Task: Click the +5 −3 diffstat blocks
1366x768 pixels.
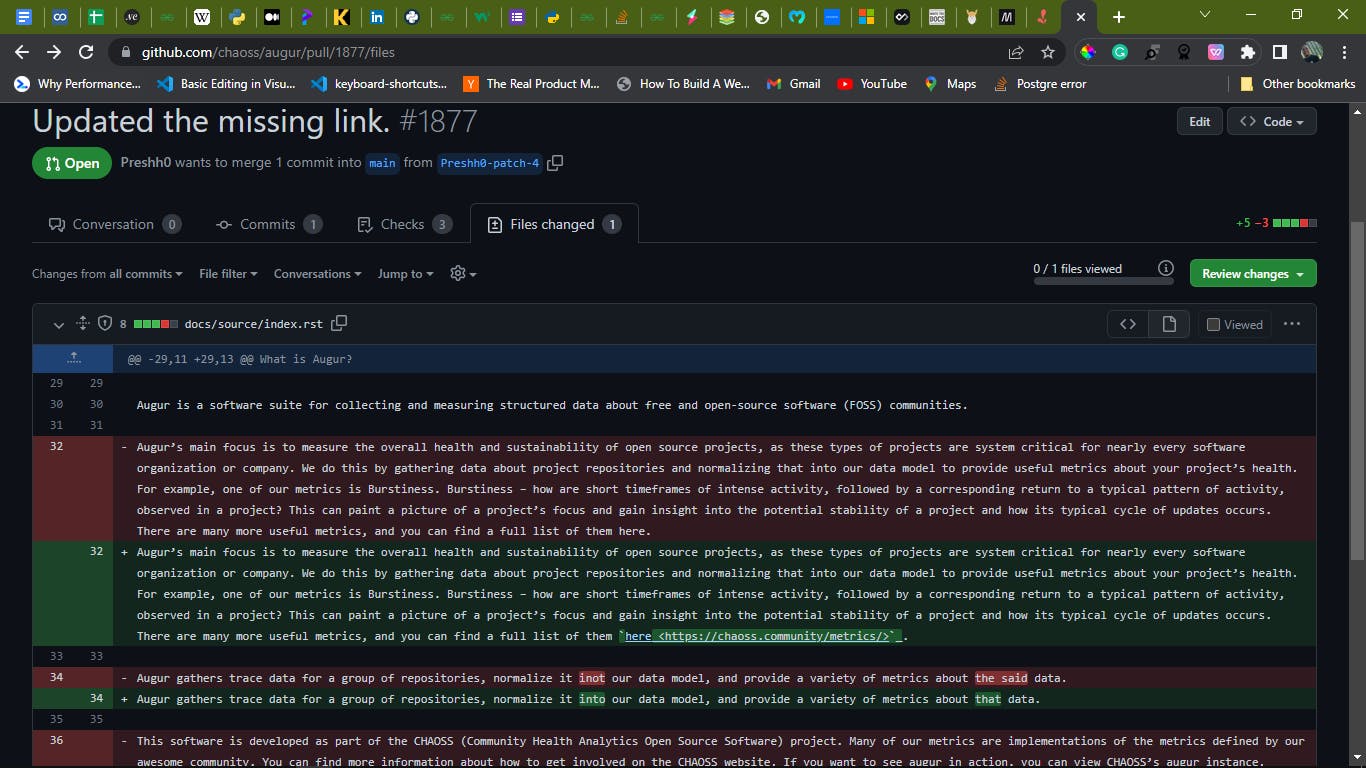Action: 1295,223
